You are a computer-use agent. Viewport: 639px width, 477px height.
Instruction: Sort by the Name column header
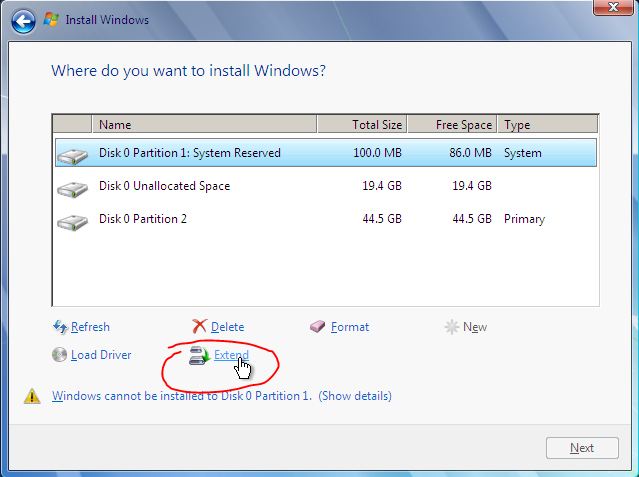(205, 124)
